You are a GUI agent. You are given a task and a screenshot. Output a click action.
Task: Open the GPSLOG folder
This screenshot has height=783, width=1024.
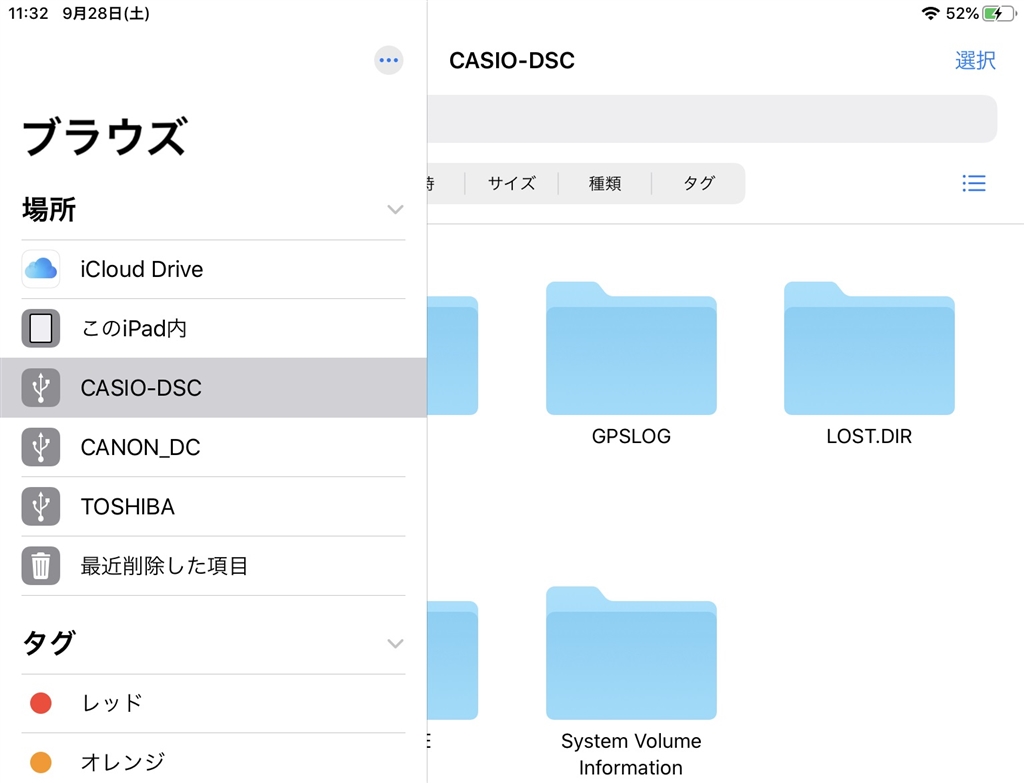631,348
